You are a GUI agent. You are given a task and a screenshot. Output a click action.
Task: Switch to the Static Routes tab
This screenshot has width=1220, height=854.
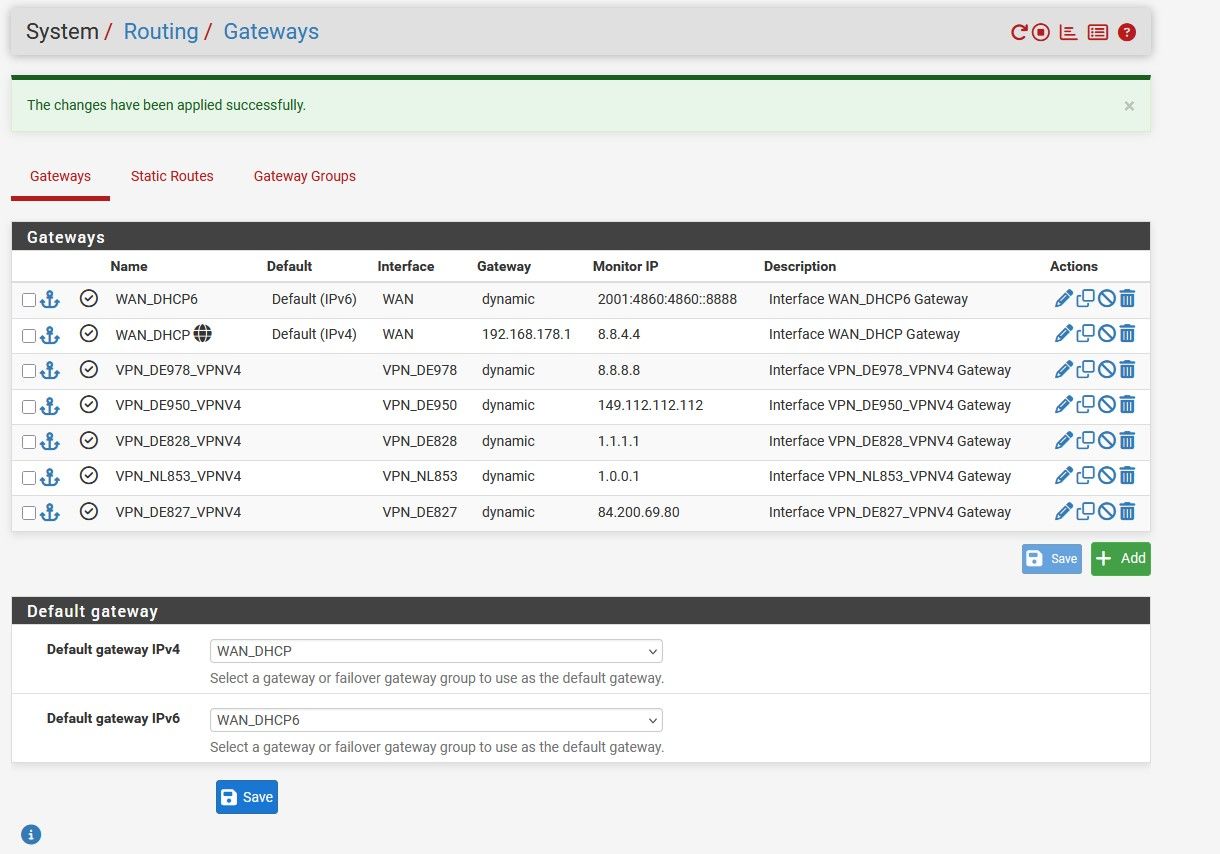click(x=172, y=176)
